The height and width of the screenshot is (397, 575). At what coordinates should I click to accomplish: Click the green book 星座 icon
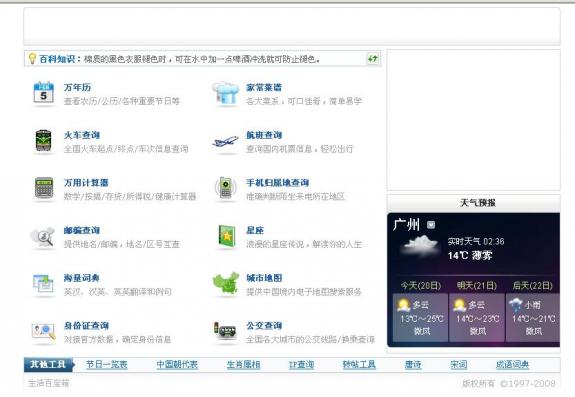coord(226,236)
